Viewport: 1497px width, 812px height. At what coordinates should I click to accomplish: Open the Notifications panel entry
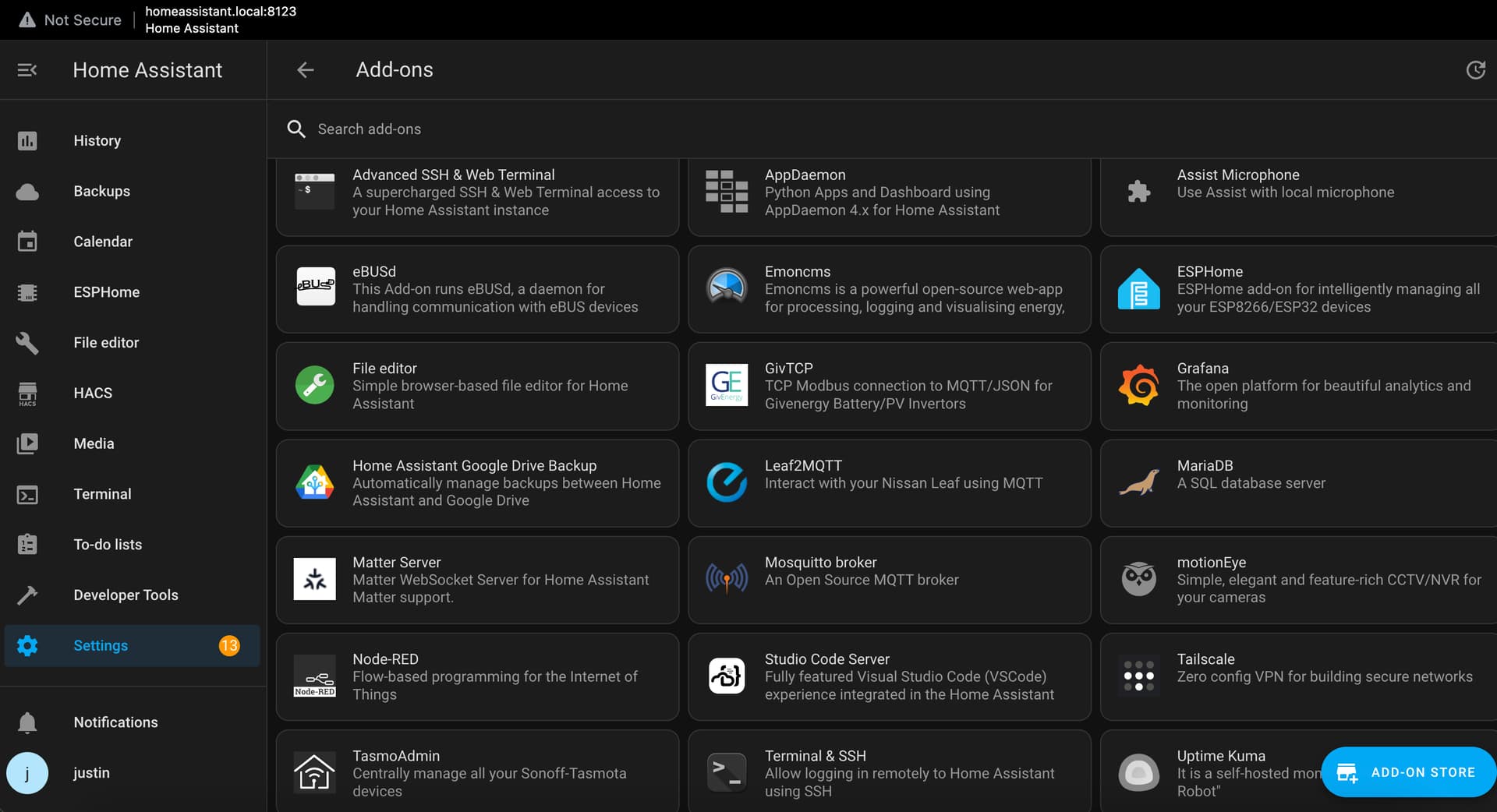click(133, 722)
